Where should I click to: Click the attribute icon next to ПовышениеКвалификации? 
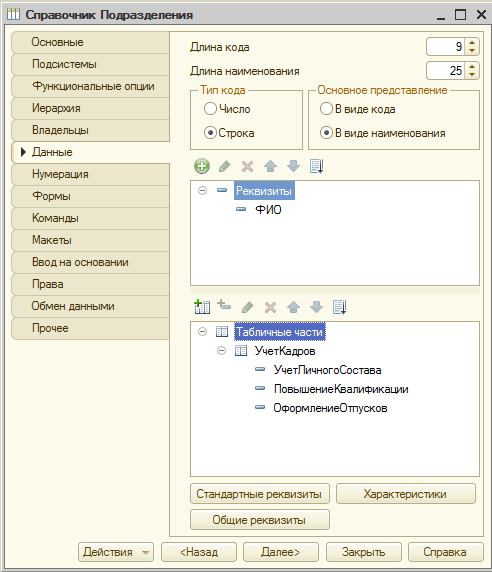[260, 389]
